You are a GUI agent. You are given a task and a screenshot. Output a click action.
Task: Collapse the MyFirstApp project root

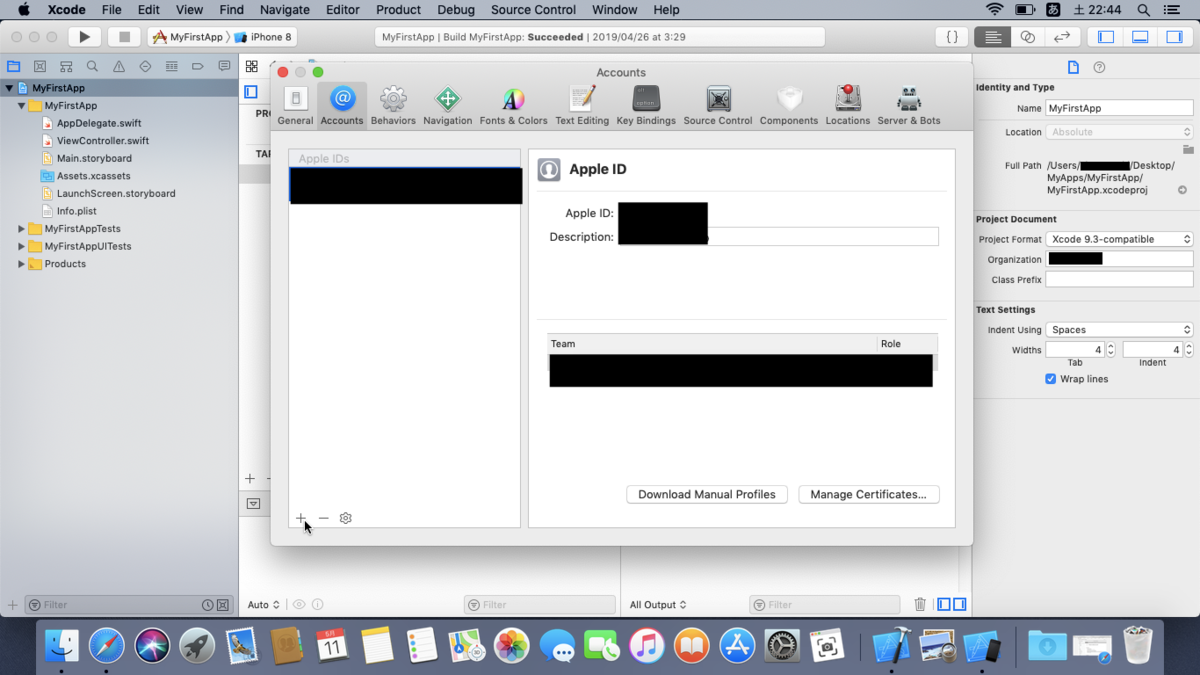[9, 88]
